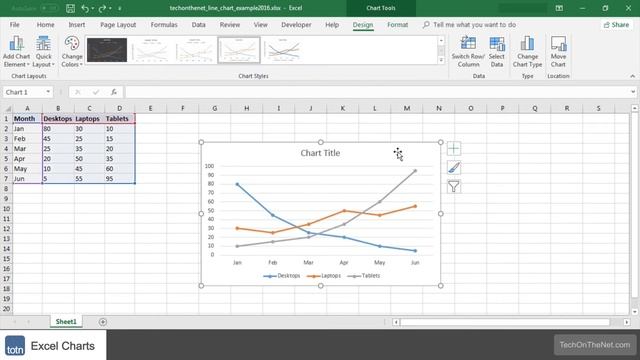Expand the formula bar
The height and width of the screenshot is (360, 640).
633,92
